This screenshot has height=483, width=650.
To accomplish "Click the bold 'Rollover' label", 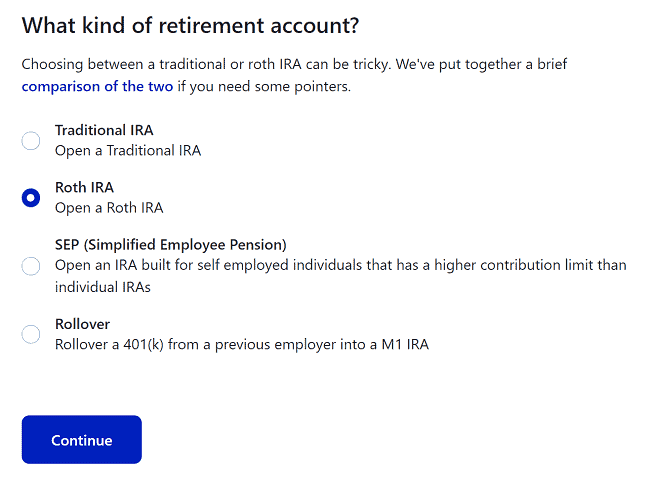I will [x=82, y=324].
